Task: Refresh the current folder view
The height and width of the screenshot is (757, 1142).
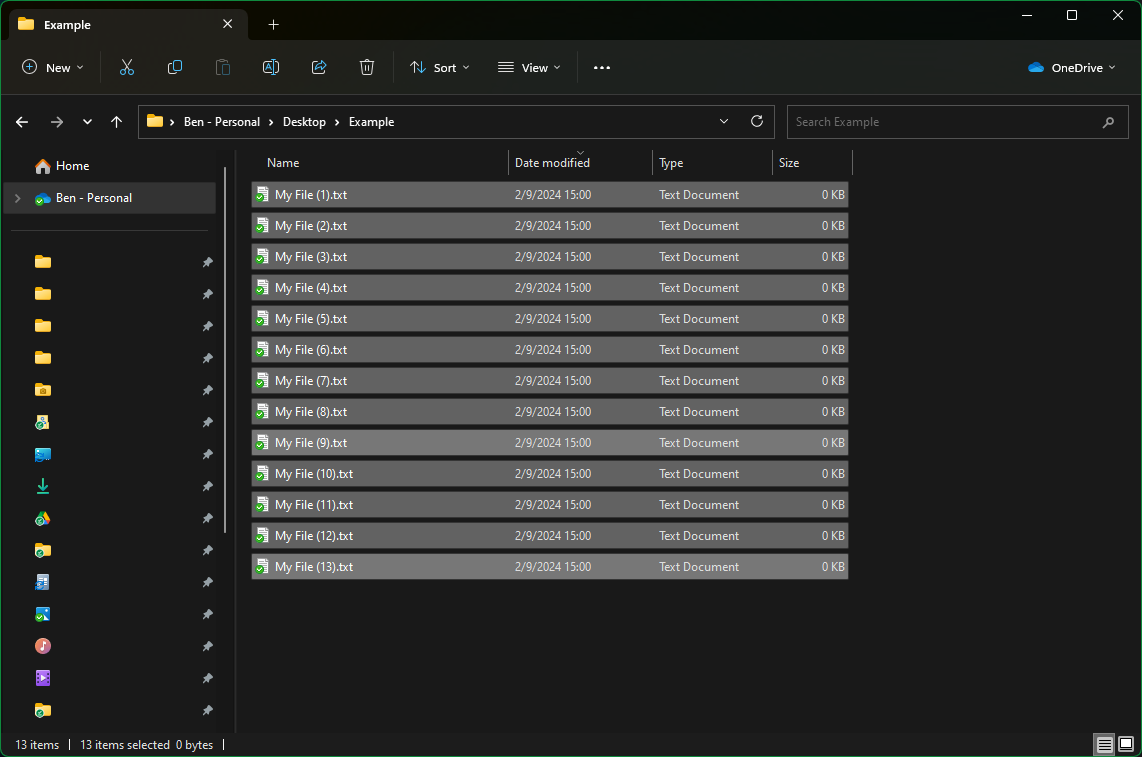Action: (757, 121)
